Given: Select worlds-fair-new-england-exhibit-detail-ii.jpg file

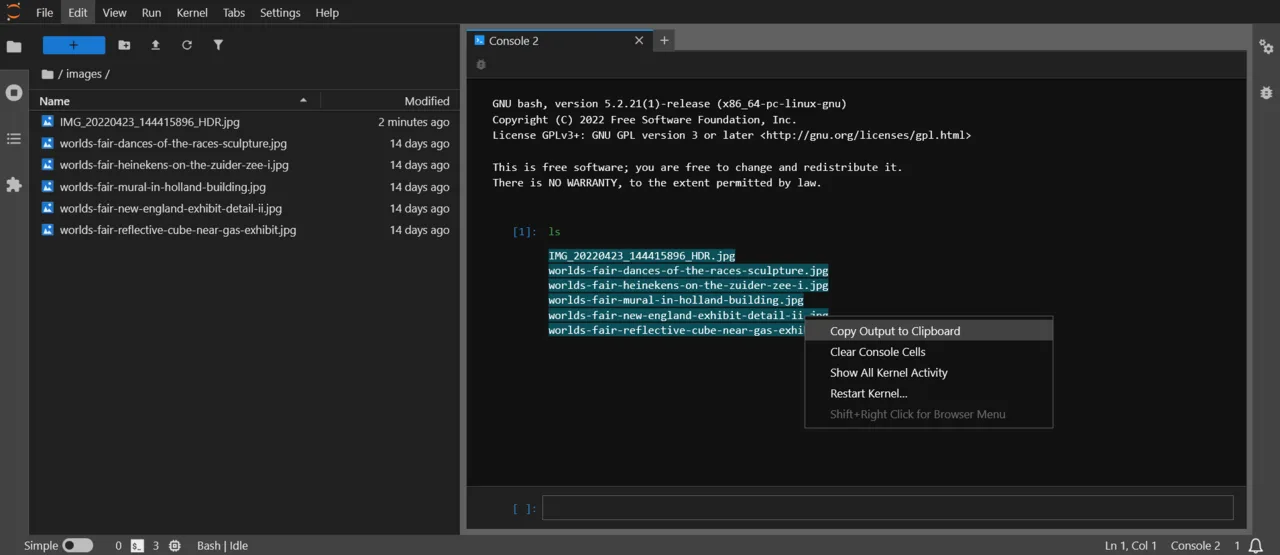Looking at the screenshot, I should [245, 209].
